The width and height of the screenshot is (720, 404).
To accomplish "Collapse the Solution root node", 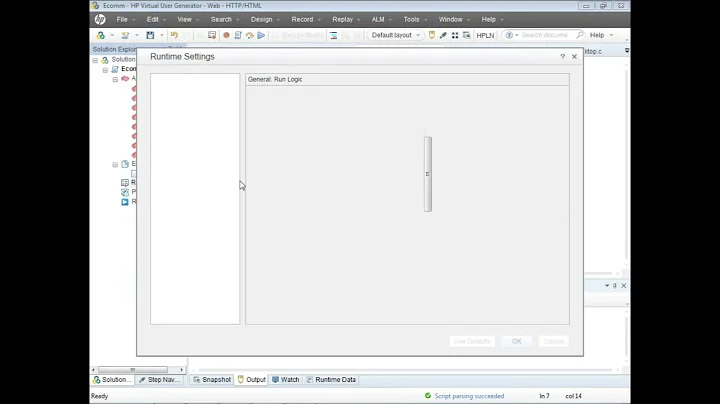I will (x=95, y=60).
